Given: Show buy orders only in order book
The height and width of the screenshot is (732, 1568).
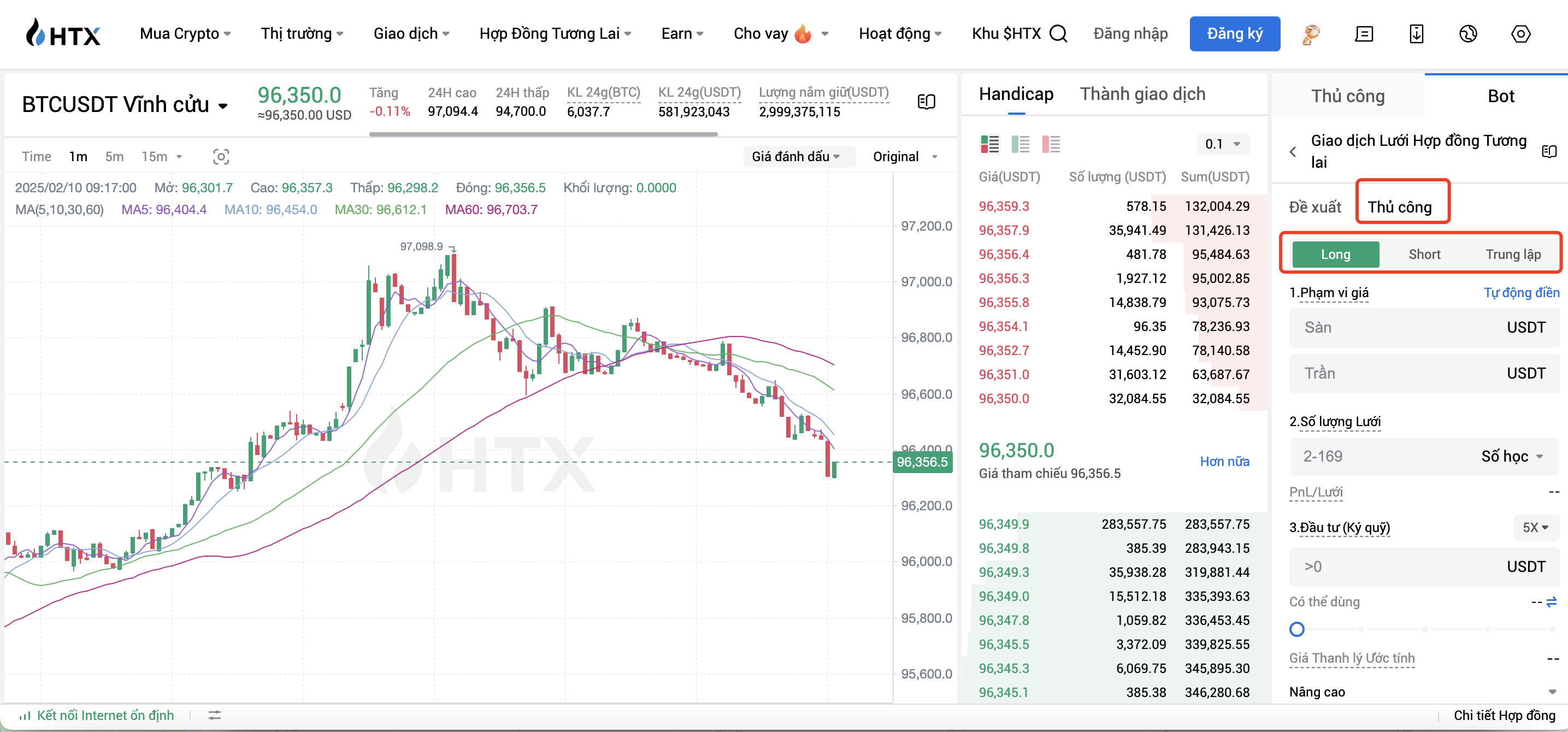Looking at the screenshot, I should point(1020,144).
